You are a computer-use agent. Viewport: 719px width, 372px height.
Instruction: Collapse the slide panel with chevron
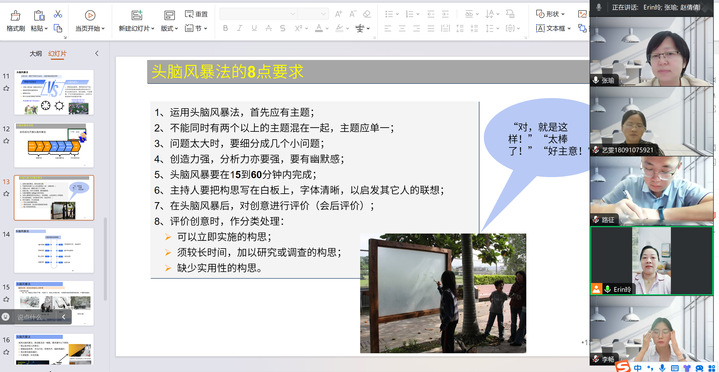click(x=97, y=54)
